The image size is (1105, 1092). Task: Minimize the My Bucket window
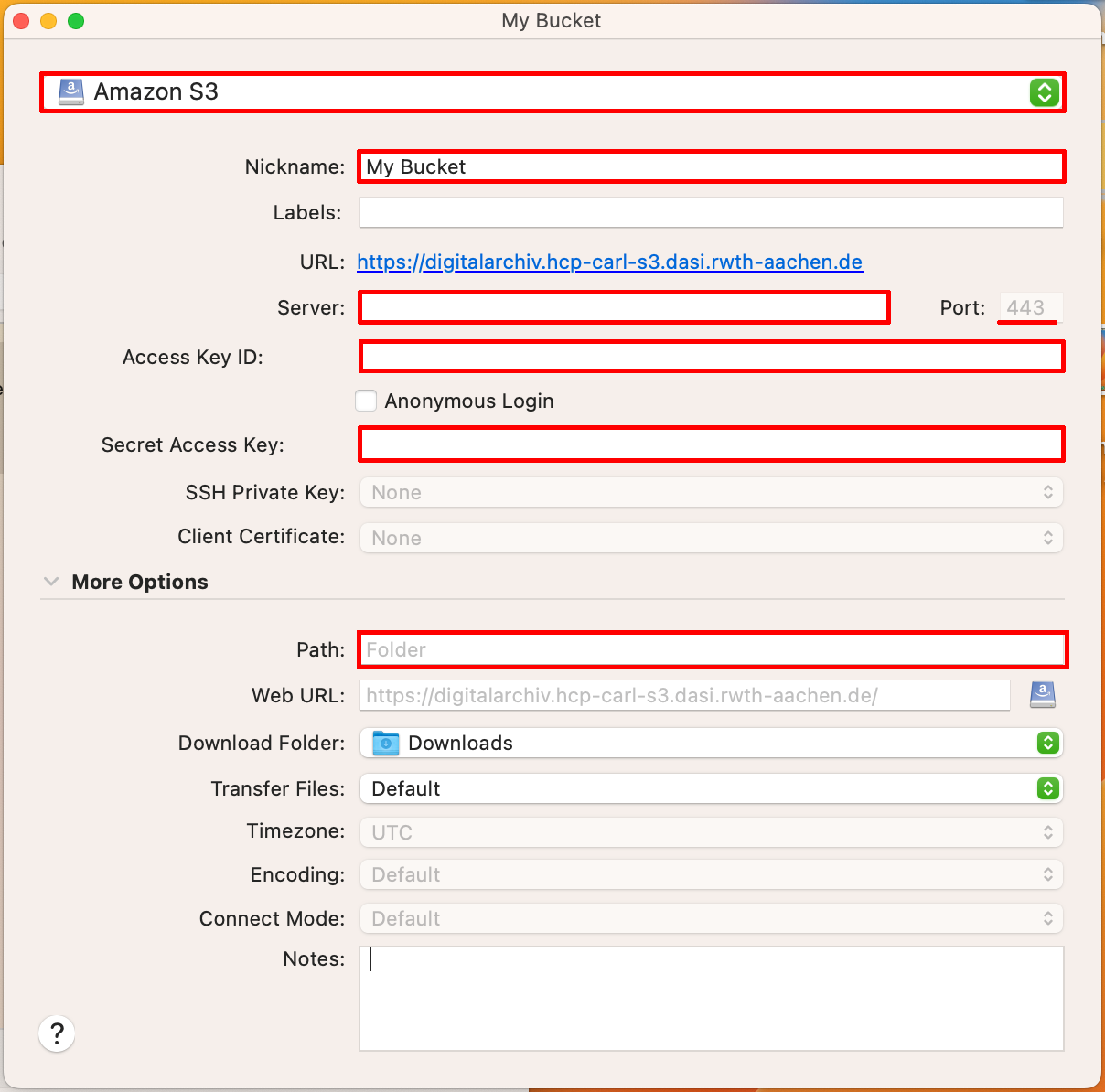pyautogui.click(x=48, y=21)
